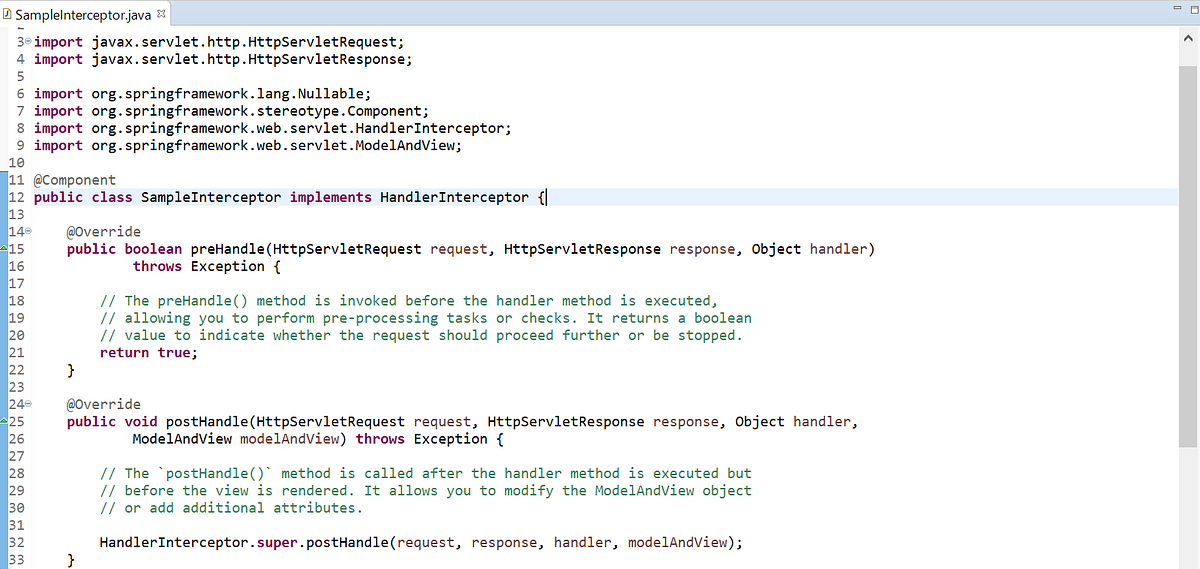Image resolution: width=1200 pixels, height=569 pixels.
Task: Click the postHandle method name on line 25
Action: 207,421
